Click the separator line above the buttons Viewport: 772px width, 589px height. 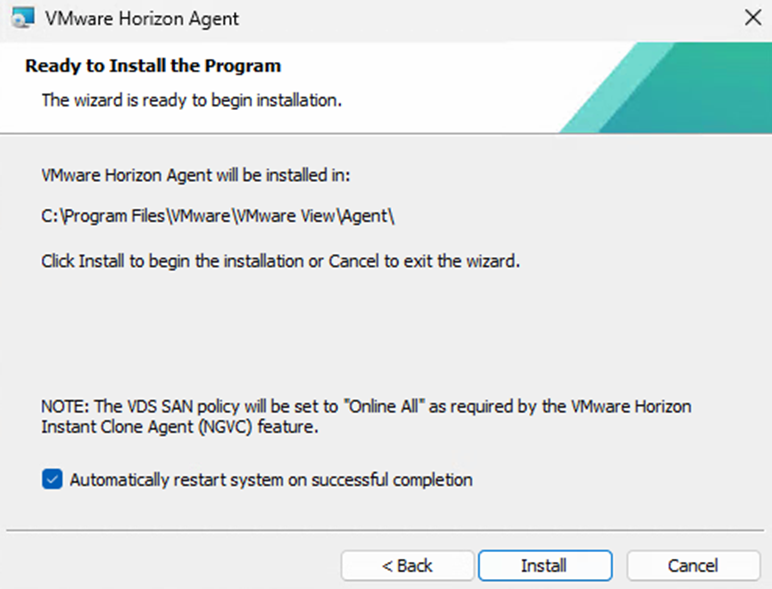click(x=385, y=529)
